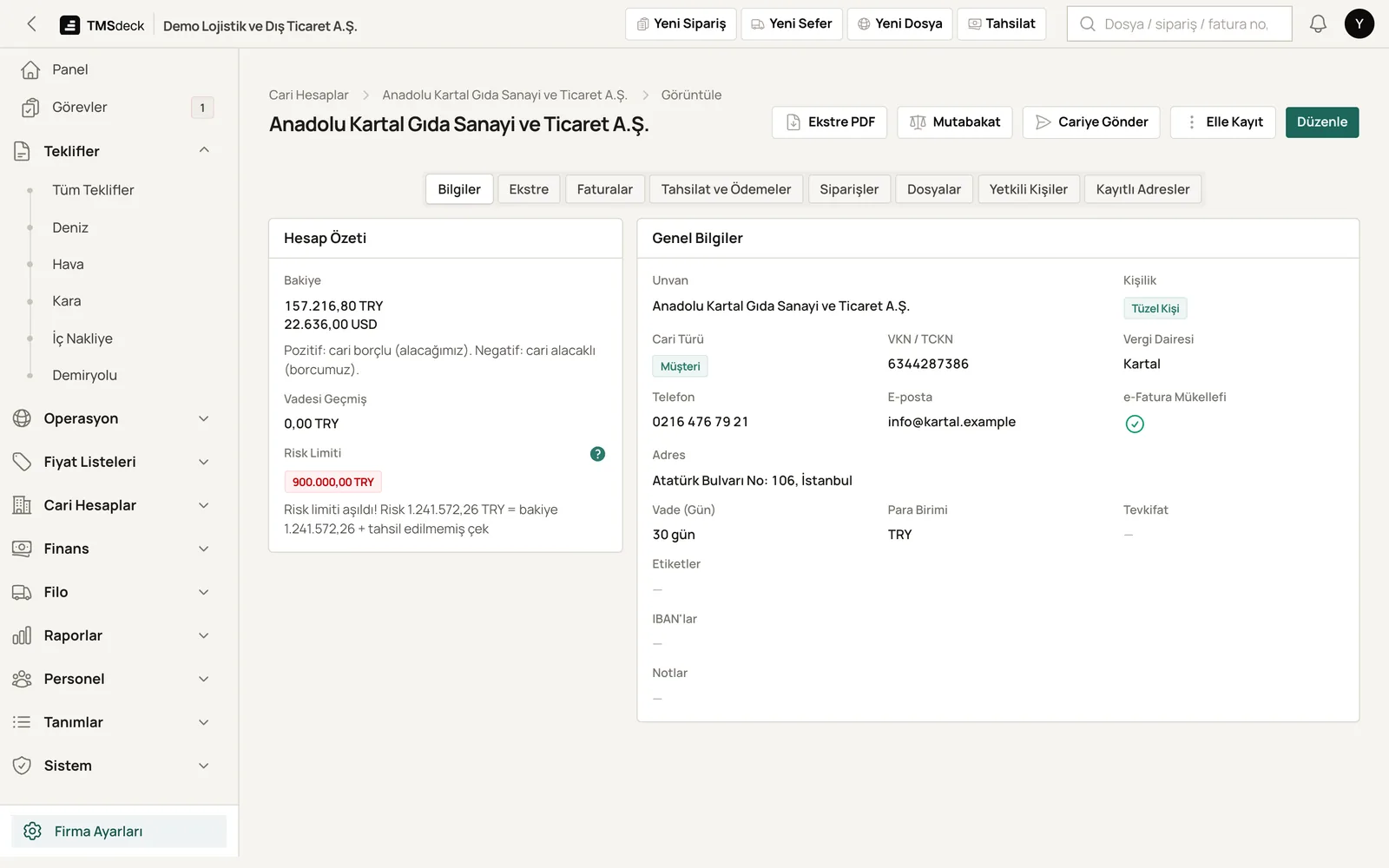Image resolution: width=1389 pixels, height=868 pixels.
Task: Switch to the Ekstre tab
Action: [529, 189]
